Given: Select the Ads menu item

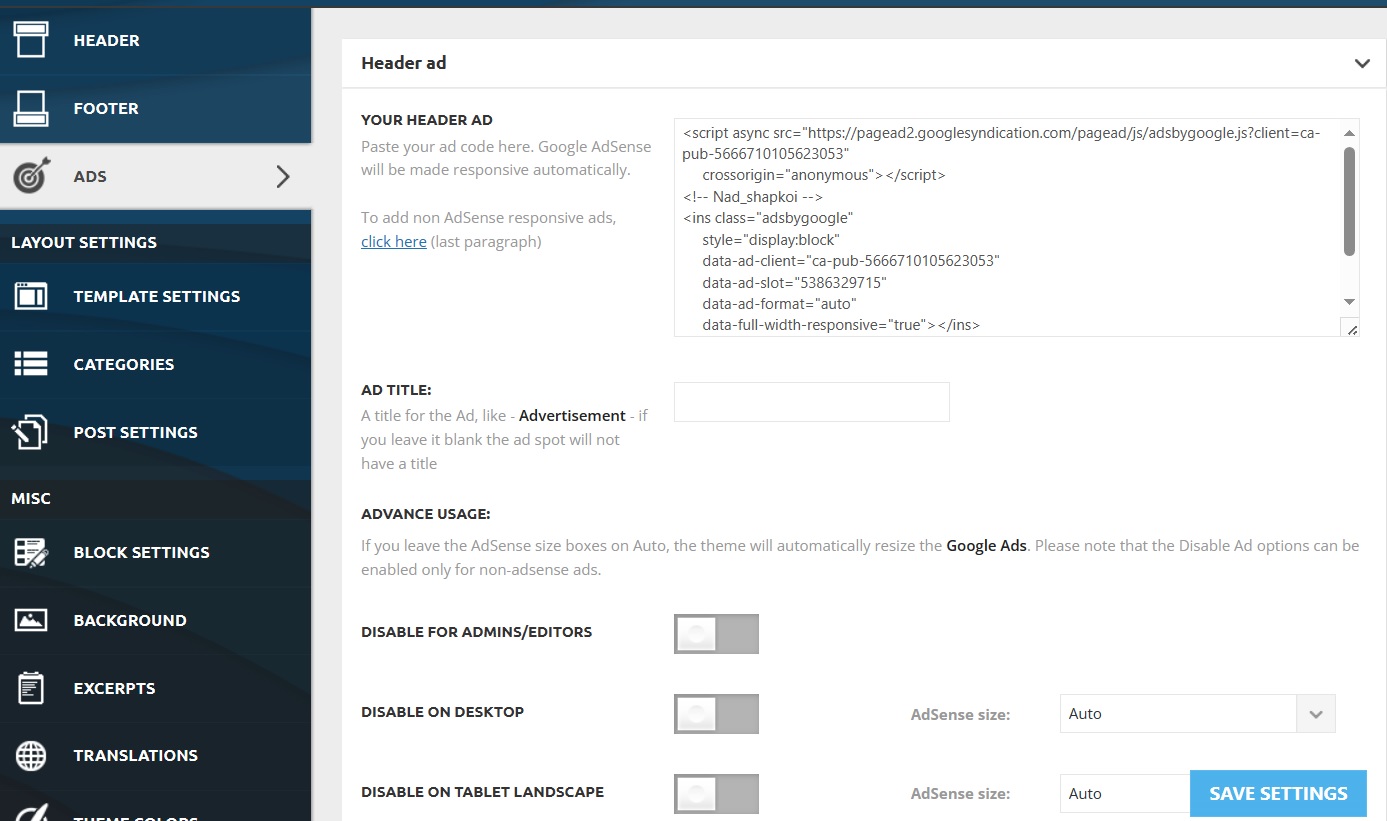Looking at the screenshot, I should [x=156, y=176].
